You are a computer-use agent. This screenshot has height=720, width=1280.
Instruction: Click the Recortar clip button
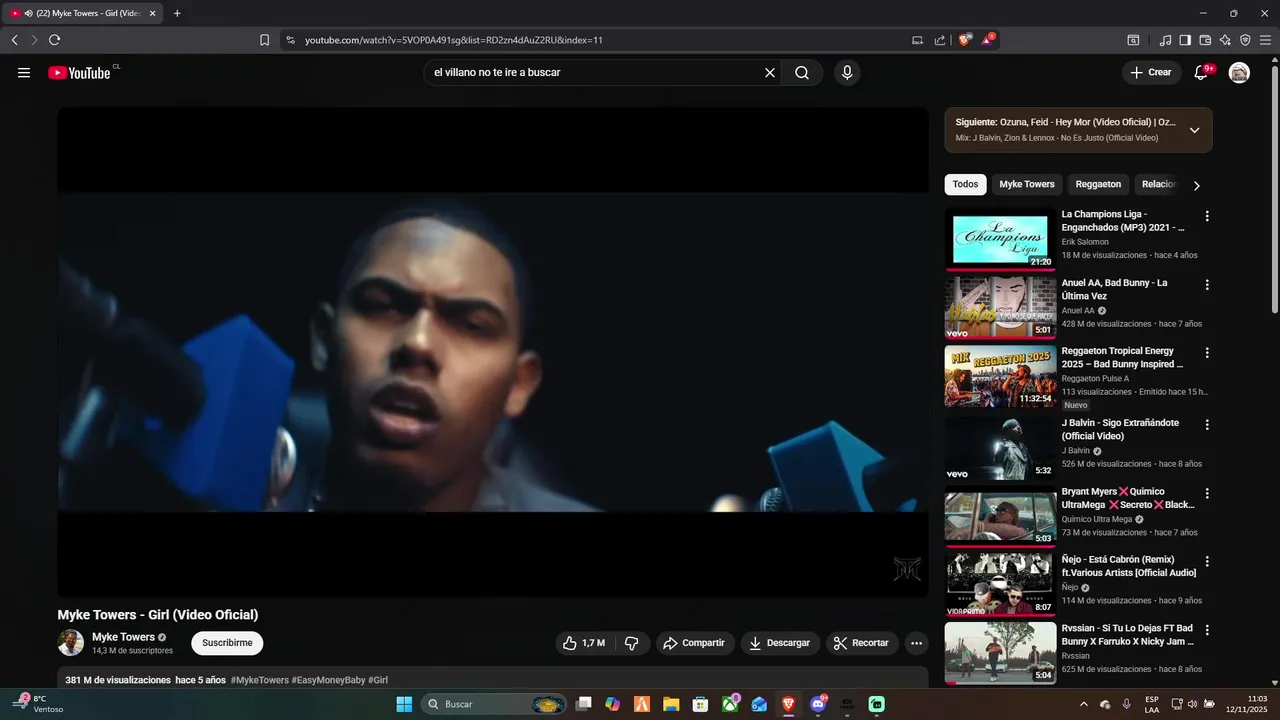click(x=862, y=643)
